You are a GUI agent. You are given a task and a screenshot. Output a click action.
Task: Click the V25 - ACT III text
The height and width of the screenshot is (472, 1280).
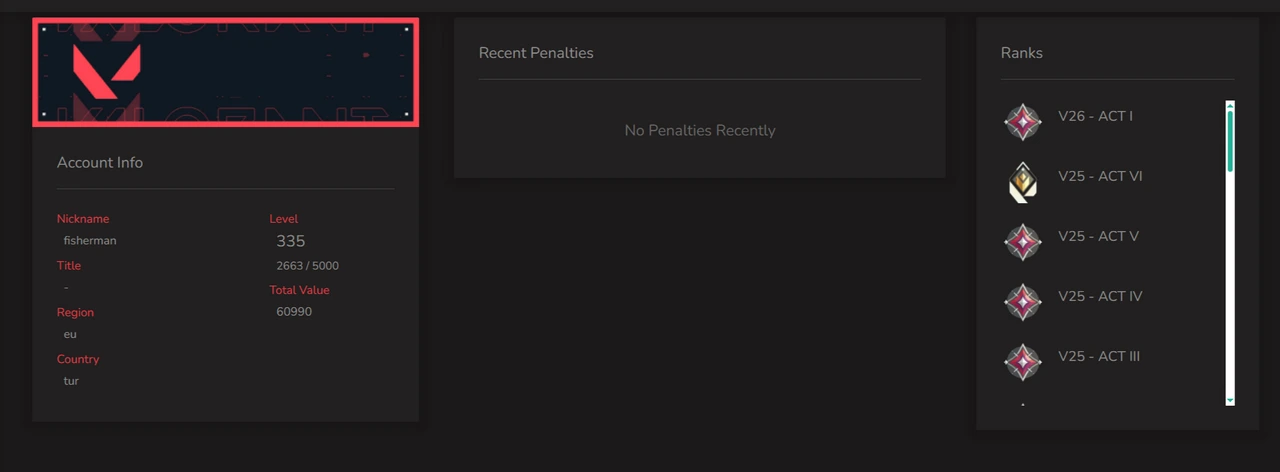(1099, 356)
